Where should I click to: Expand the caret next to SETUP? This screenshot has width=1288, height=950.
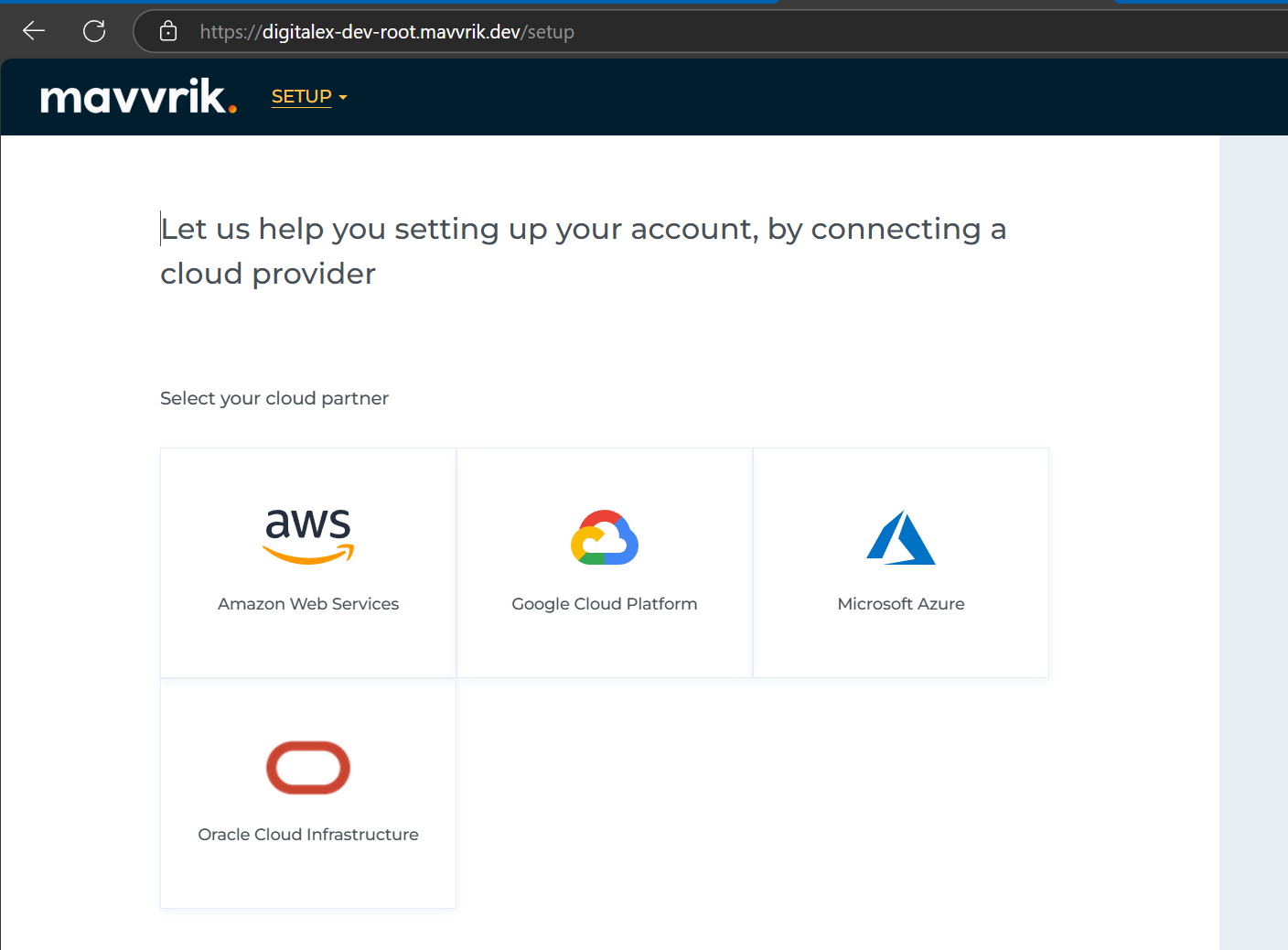(343, 97)
